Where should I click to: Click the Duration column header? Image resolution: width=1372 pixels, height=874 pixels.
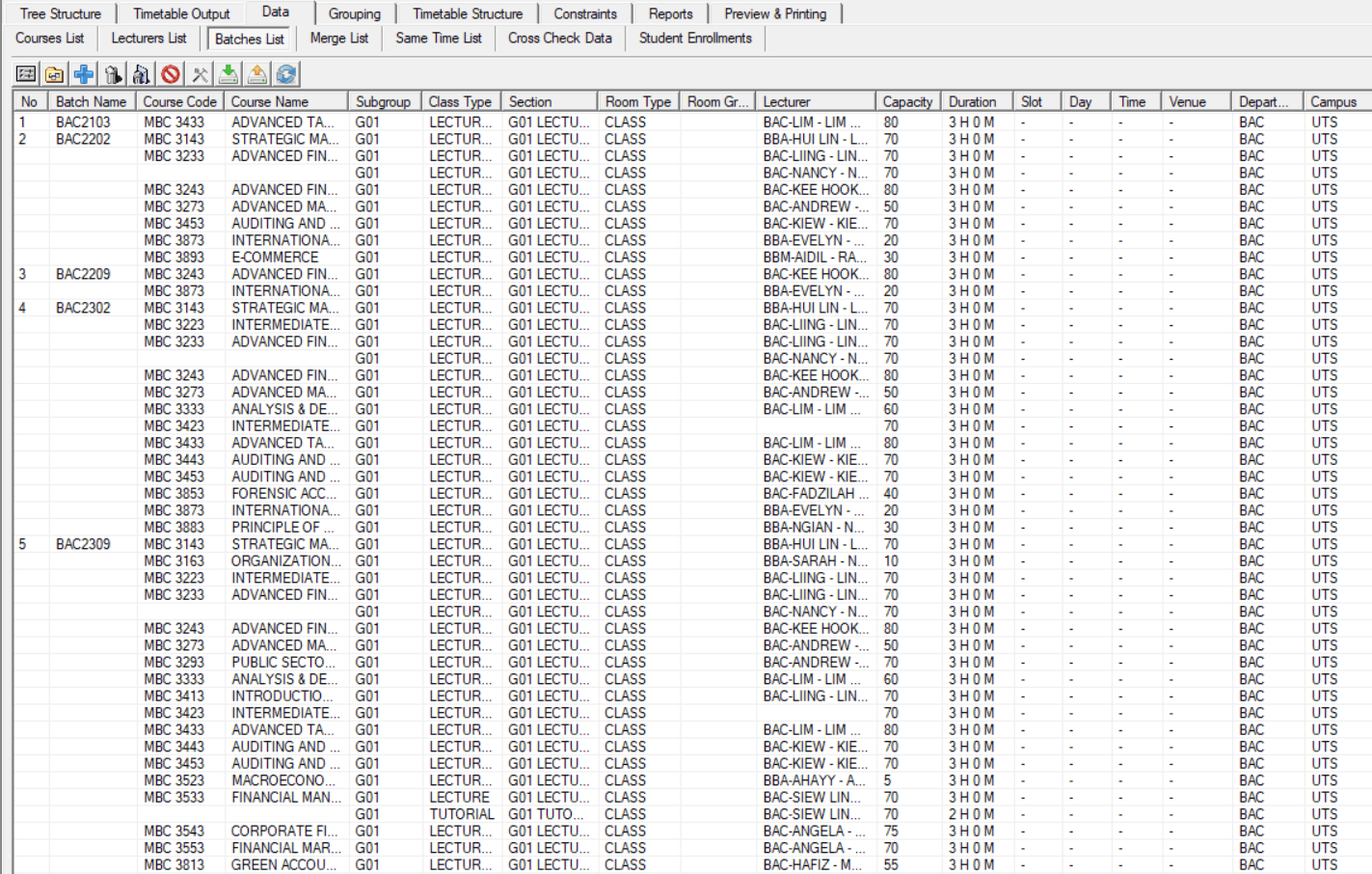click(977, 101)
